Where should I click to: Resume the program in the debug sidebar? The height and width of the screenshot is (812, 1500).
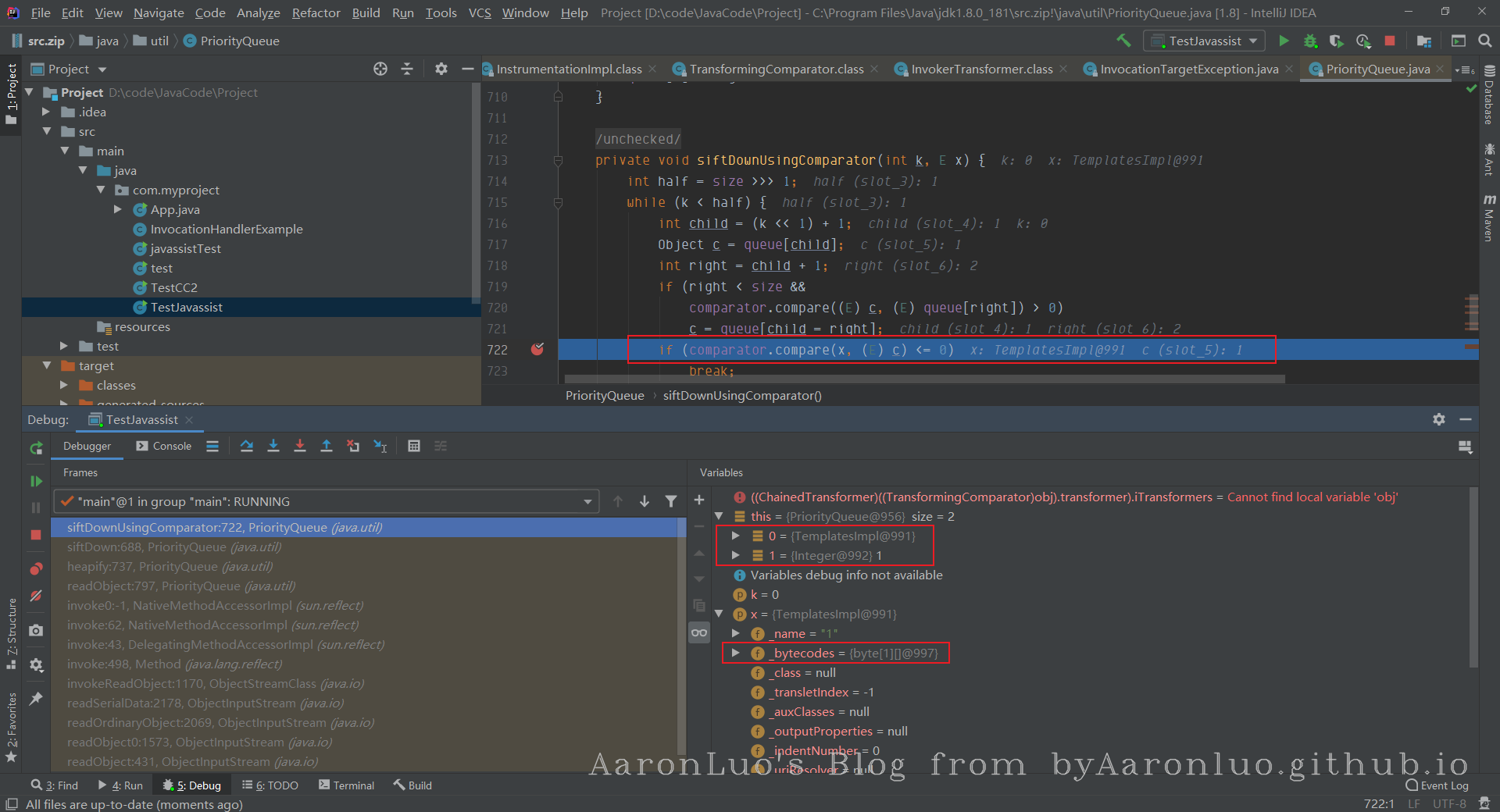pyautogui.click(x=36, y=481)
